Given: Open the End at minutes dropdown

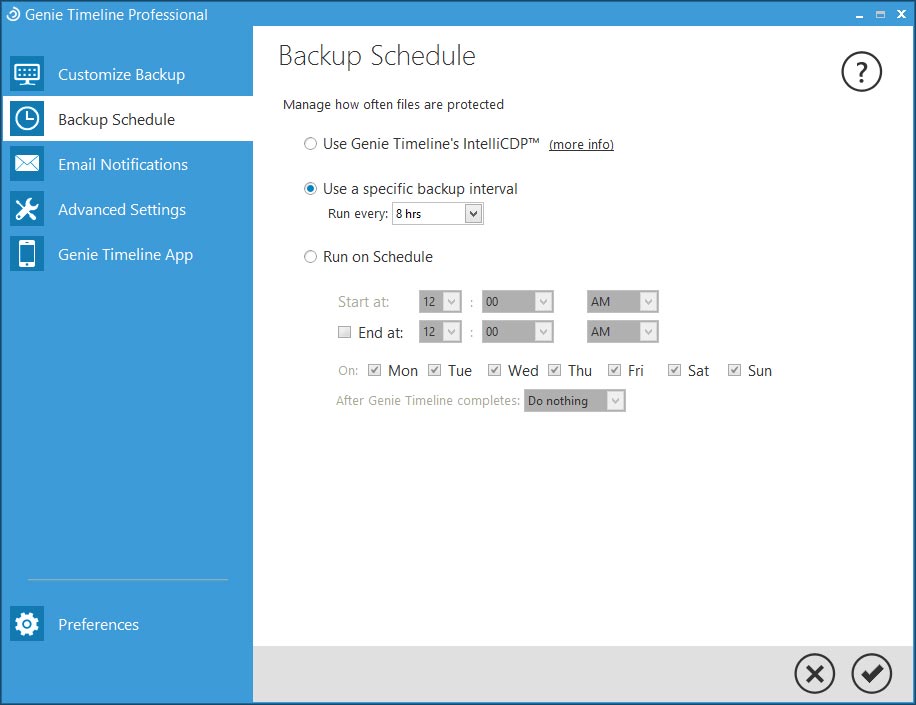Looking at the screenshot, I should tap(517, 332).
